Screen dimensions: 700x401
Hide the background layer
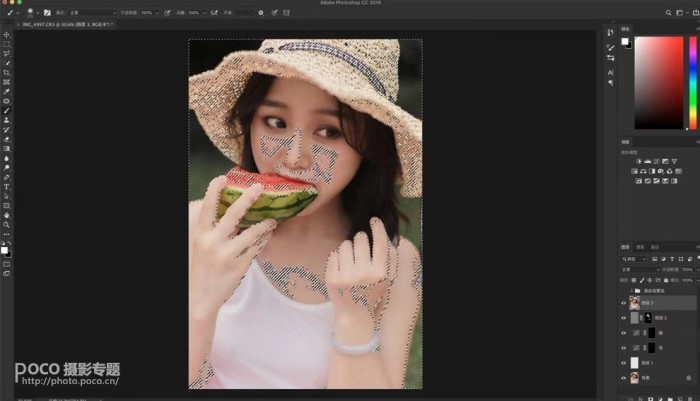coord(624,378)
